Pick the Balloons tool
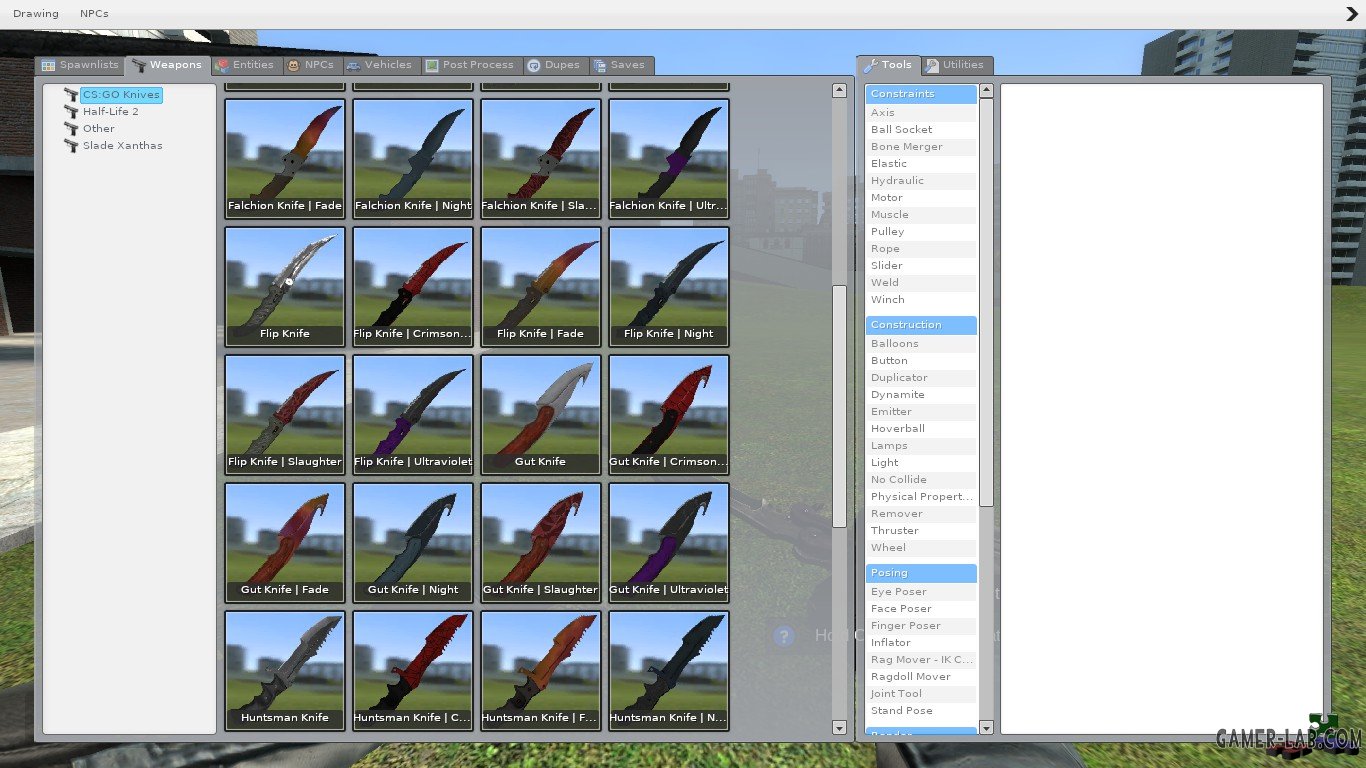 [921, 344]
